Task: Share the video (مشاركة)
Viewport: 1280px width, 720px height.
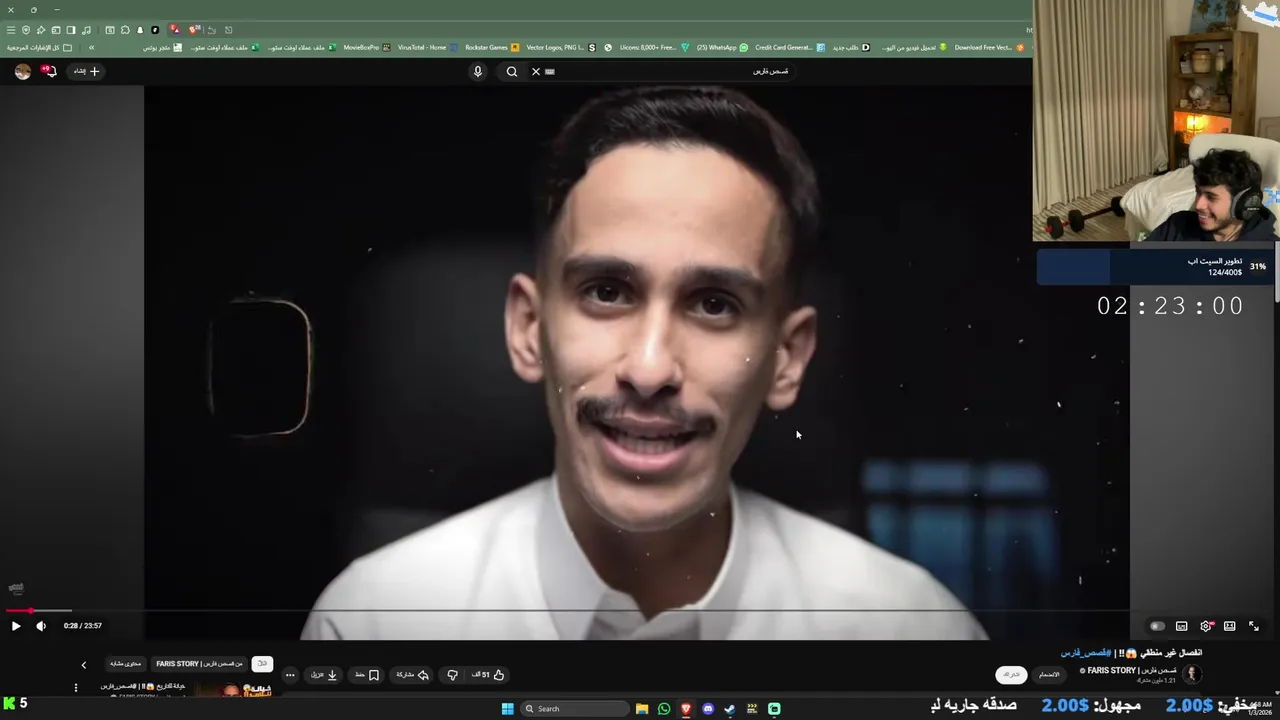Action: click(x=412, y=675)
